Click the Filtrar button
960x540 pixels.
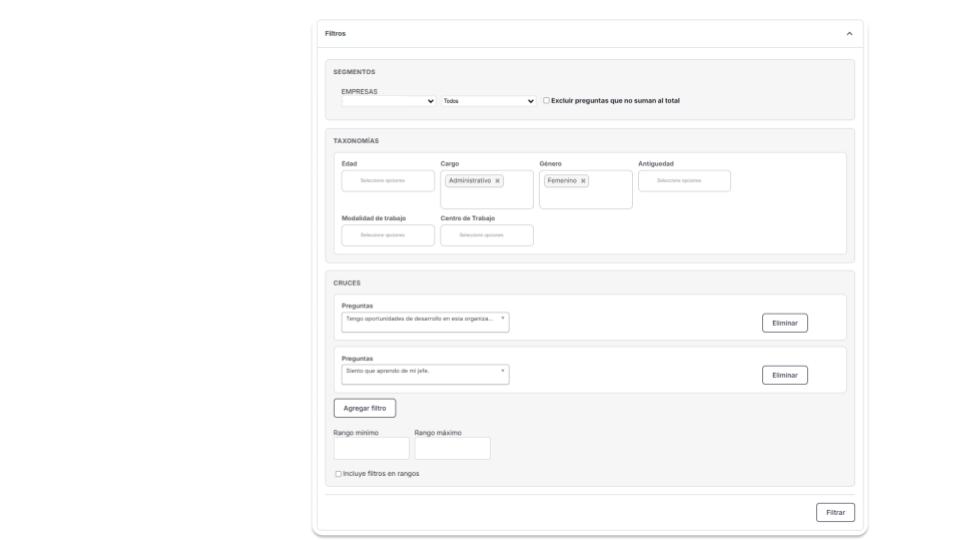pyautogui.click(x=835, y=512)
